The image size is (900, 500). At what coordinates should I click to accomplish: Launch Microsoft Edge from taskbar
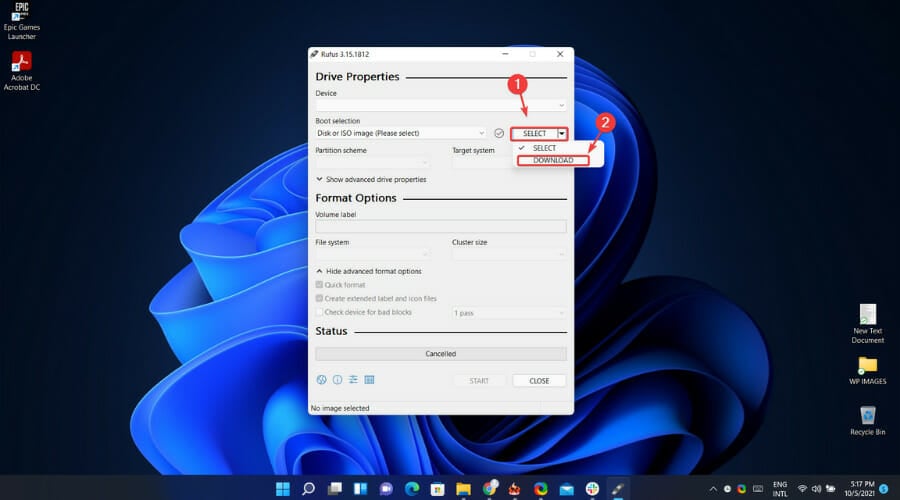click(x=412, y=489)
